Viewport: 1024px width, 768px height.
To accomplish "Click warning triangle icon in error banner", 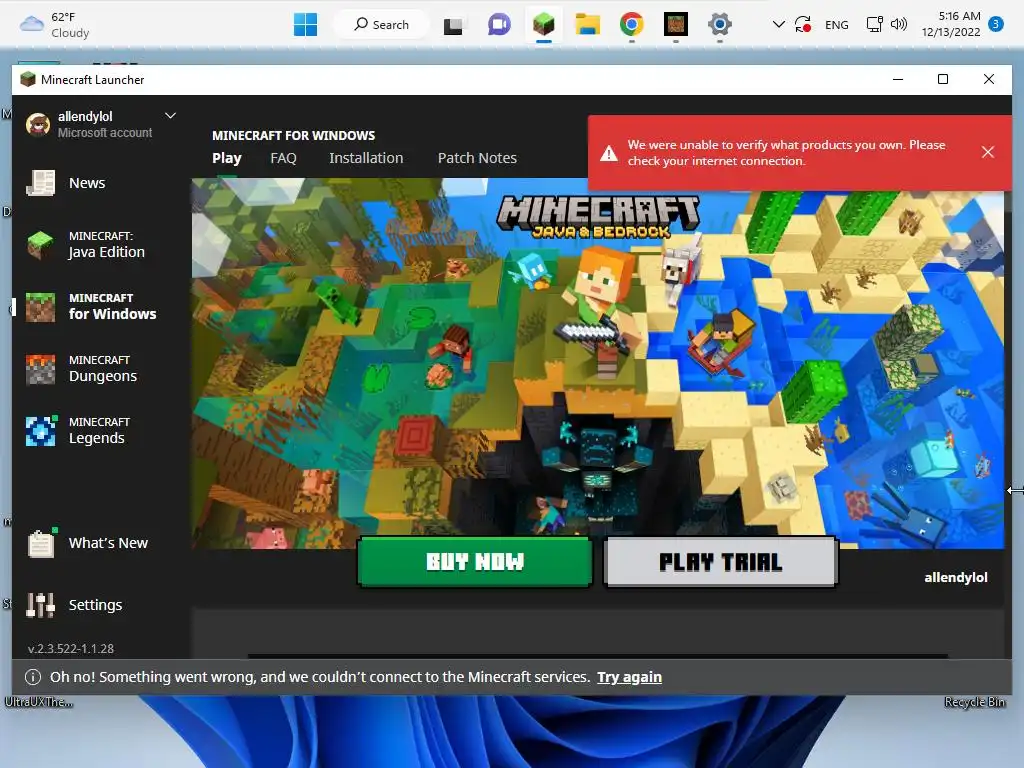I will coord(609,153).
